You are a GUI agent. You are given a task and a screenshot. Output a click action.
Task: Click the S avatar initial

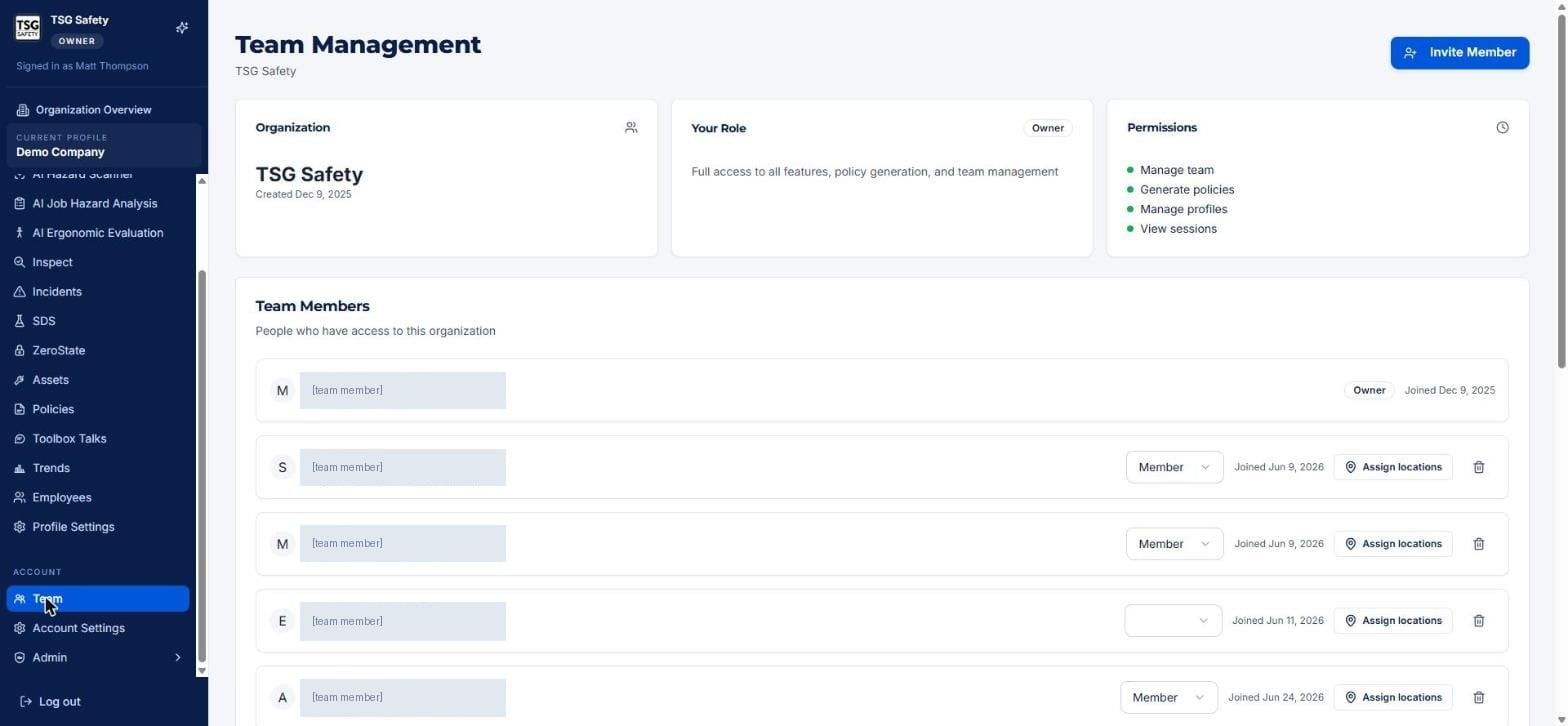coord(282,467)
